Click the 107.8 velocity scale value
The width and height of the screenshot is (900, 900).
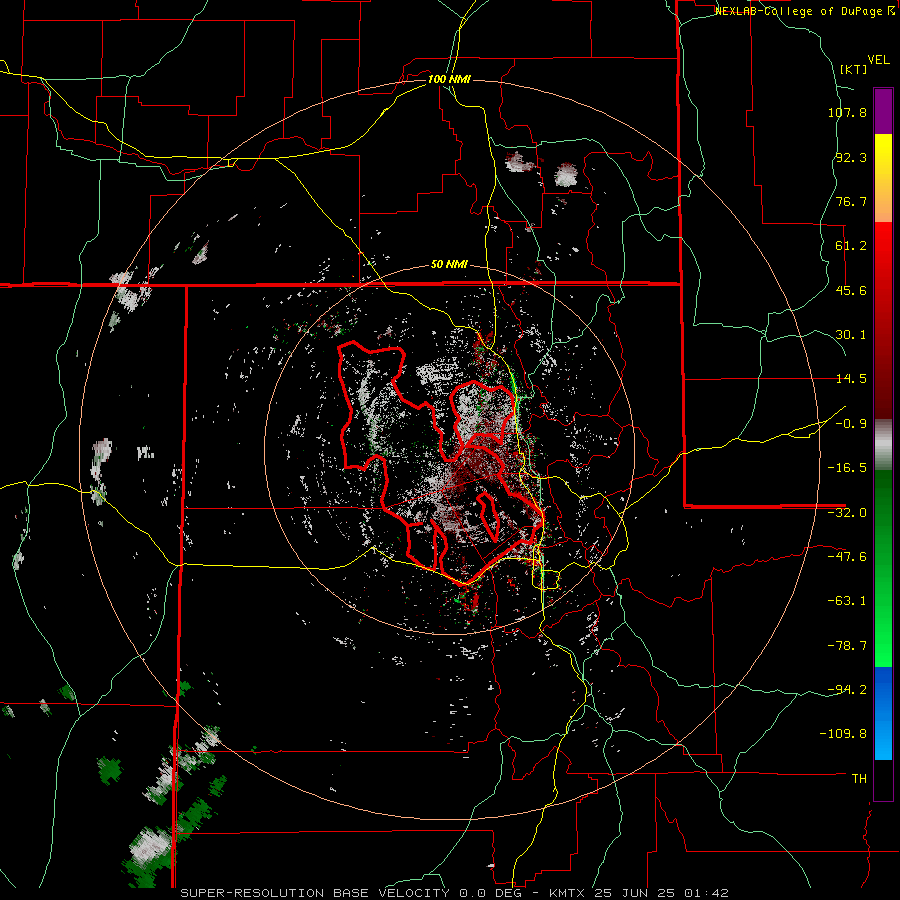tap(847, 112)
